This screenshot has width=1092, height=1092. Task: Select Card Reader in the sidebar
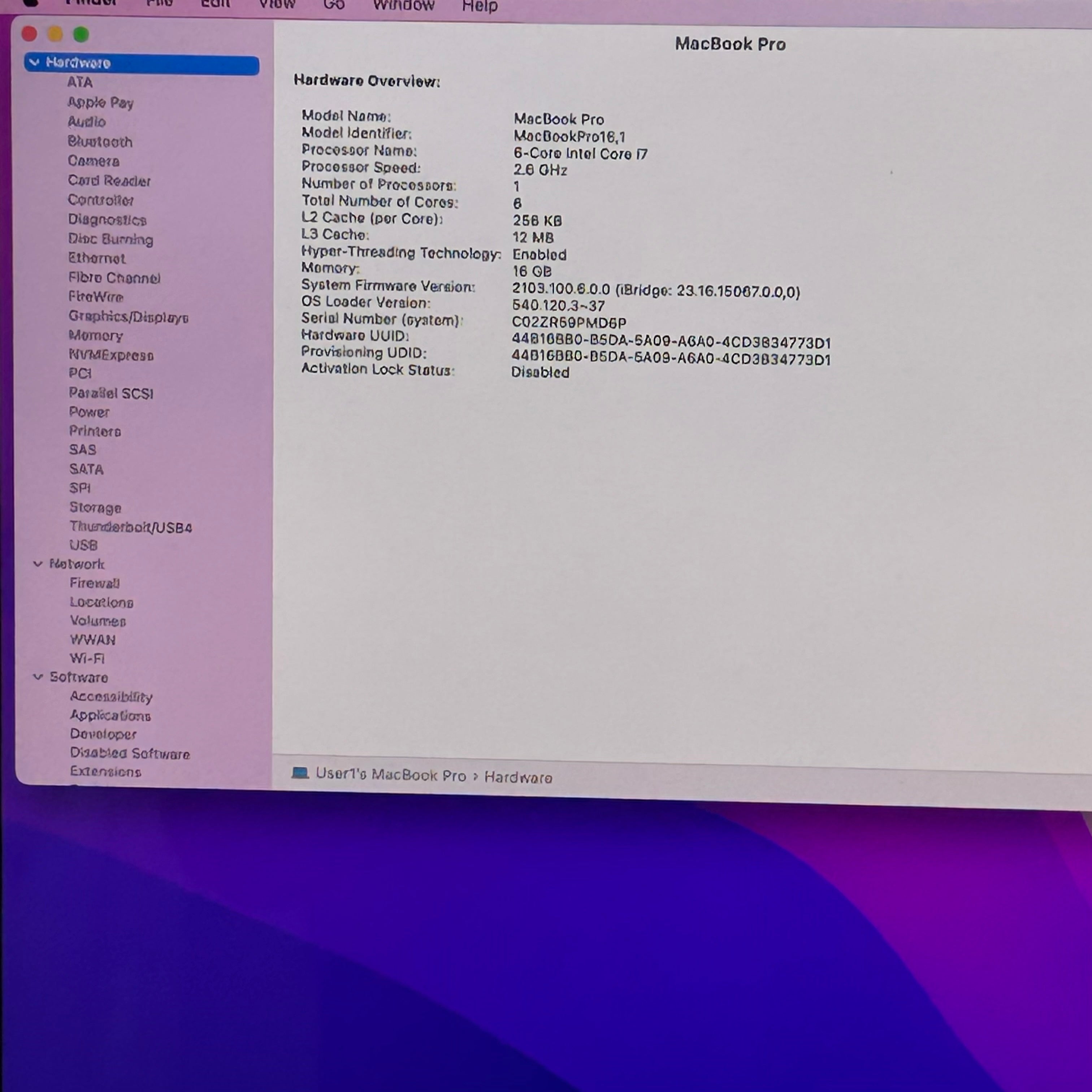pos(109,181)
